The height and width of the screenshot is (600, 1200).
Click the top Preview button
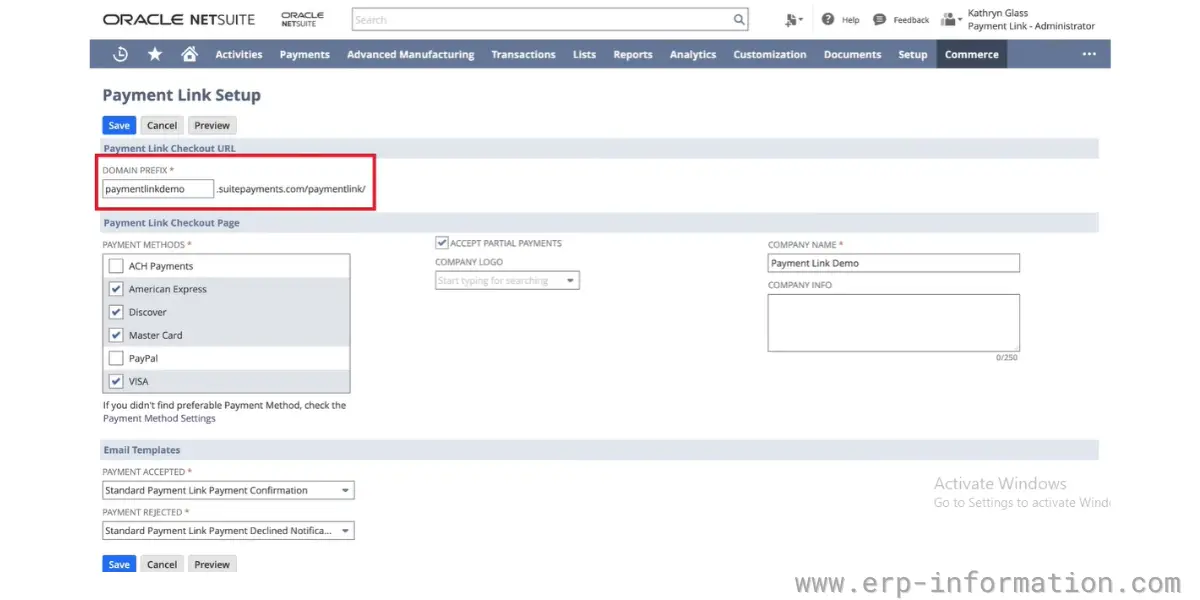coord(212,125)
